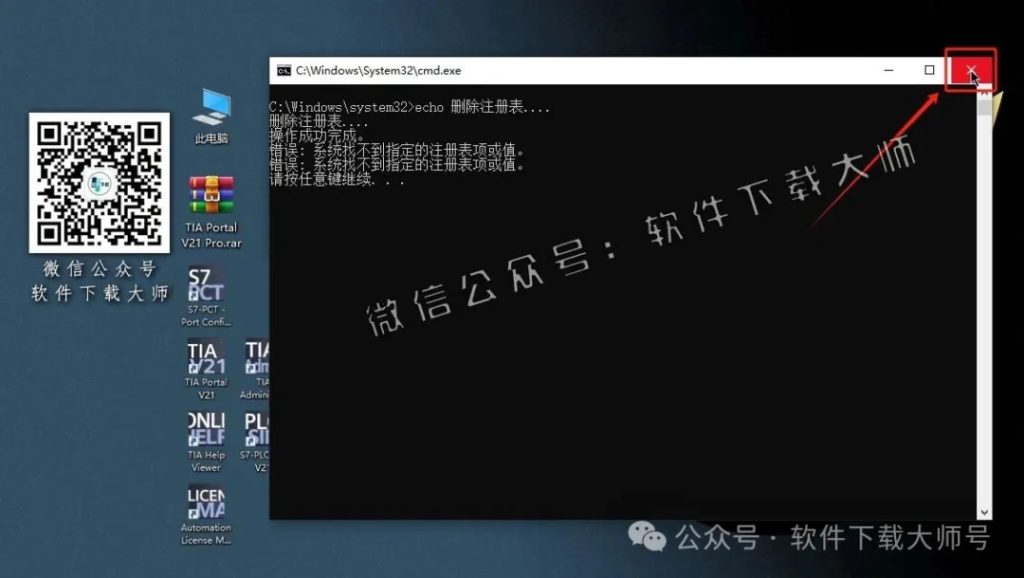Screen dimensions: 1024x578
Task: Close the highlighted cmd.exe window
Action: (x=971, y=71)
